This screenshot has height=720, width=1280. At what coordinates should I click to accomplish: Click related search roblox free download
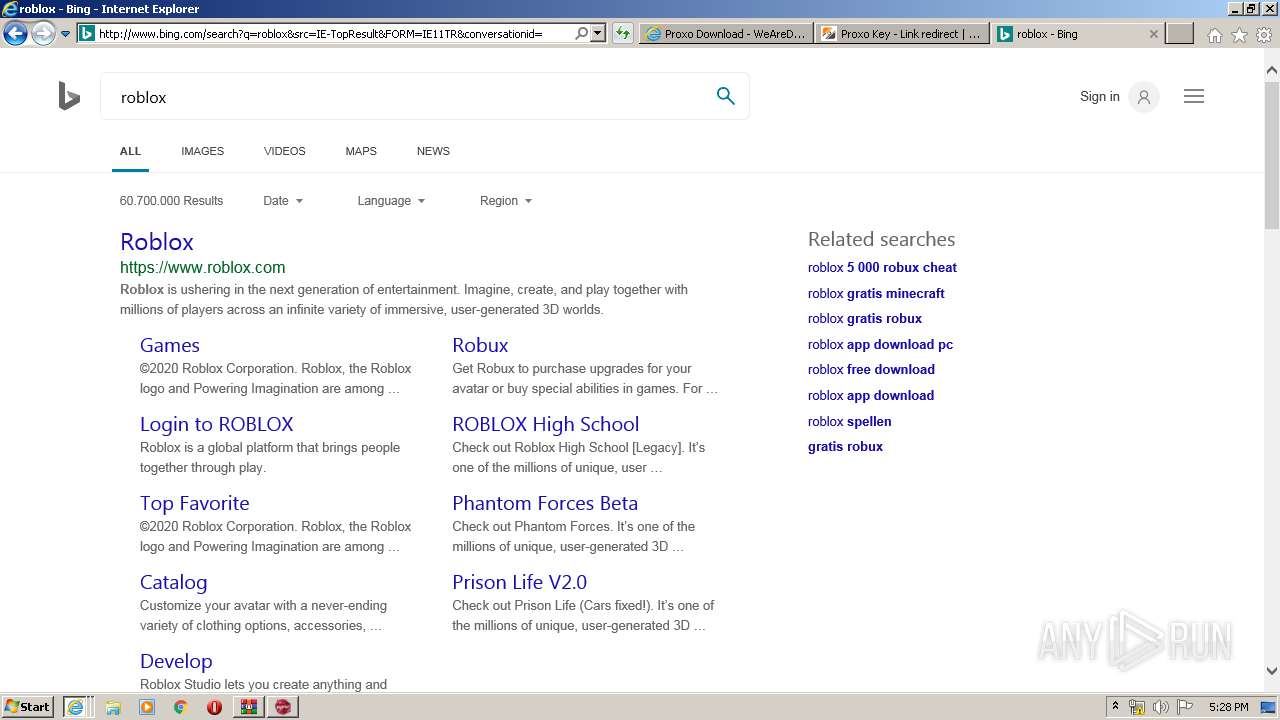tap(871, 369)
